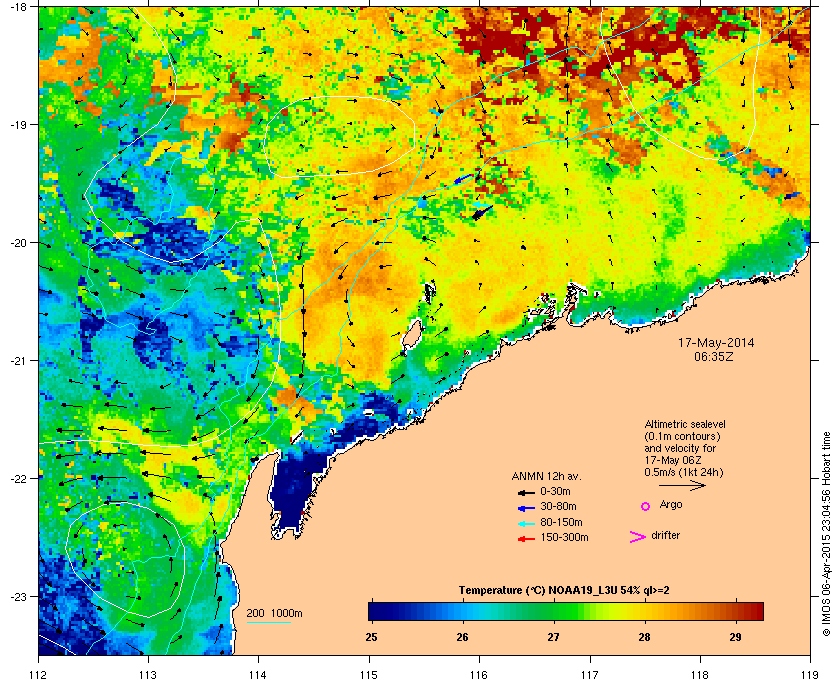
Task: Click the '200 1000m' isobath label
Action: coord(274,613)
